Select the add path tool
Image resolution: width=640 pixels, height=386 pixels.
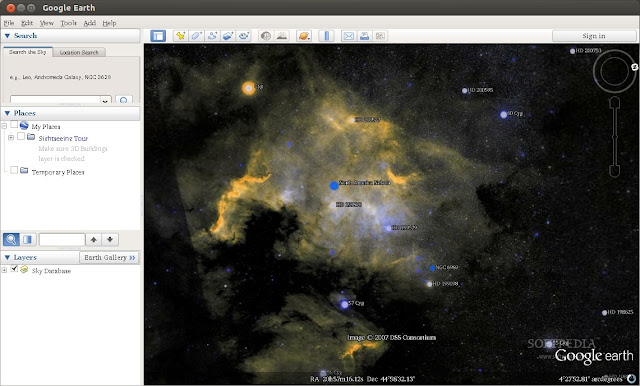click(x=212, y=36)
